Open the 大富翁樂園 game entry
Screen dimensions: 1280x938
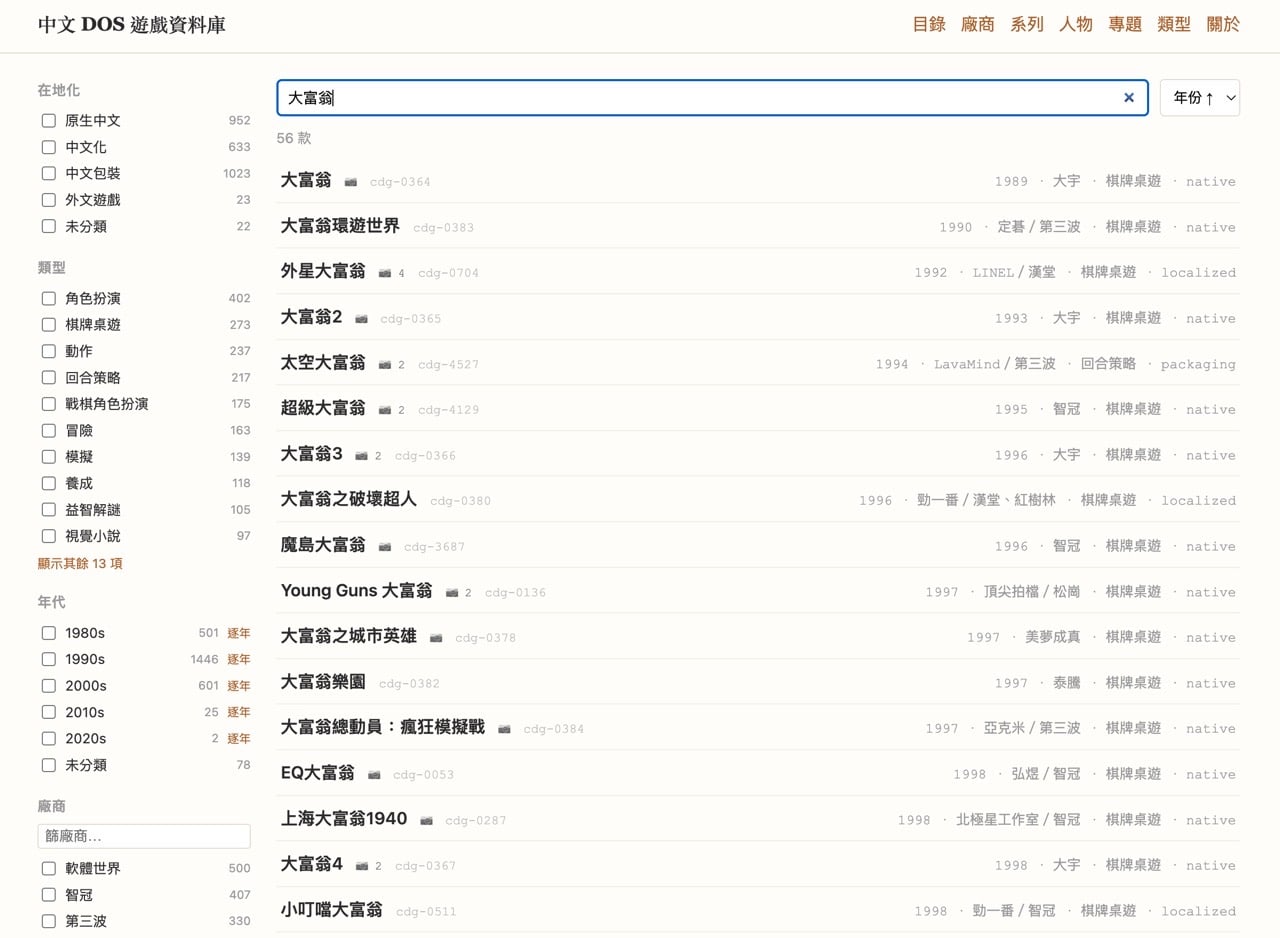(x=323, y=682)
